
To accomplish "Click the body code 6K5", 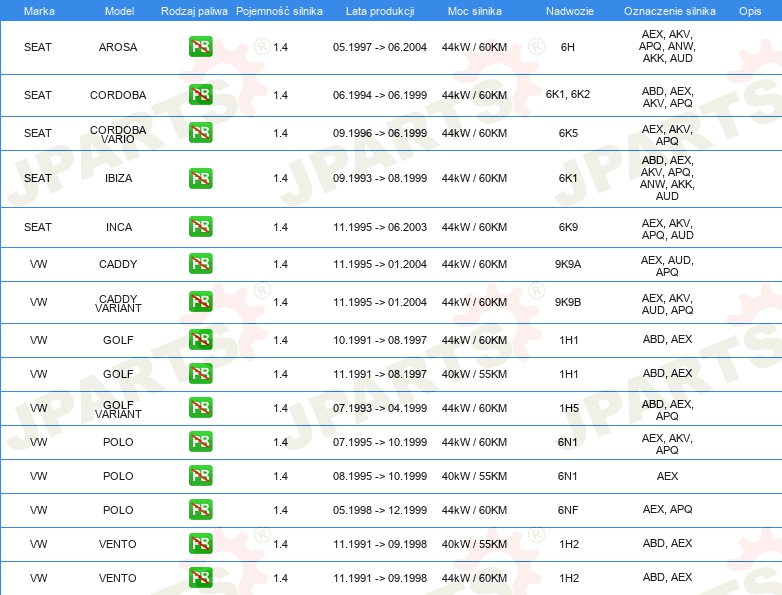I will click(568, 133).
